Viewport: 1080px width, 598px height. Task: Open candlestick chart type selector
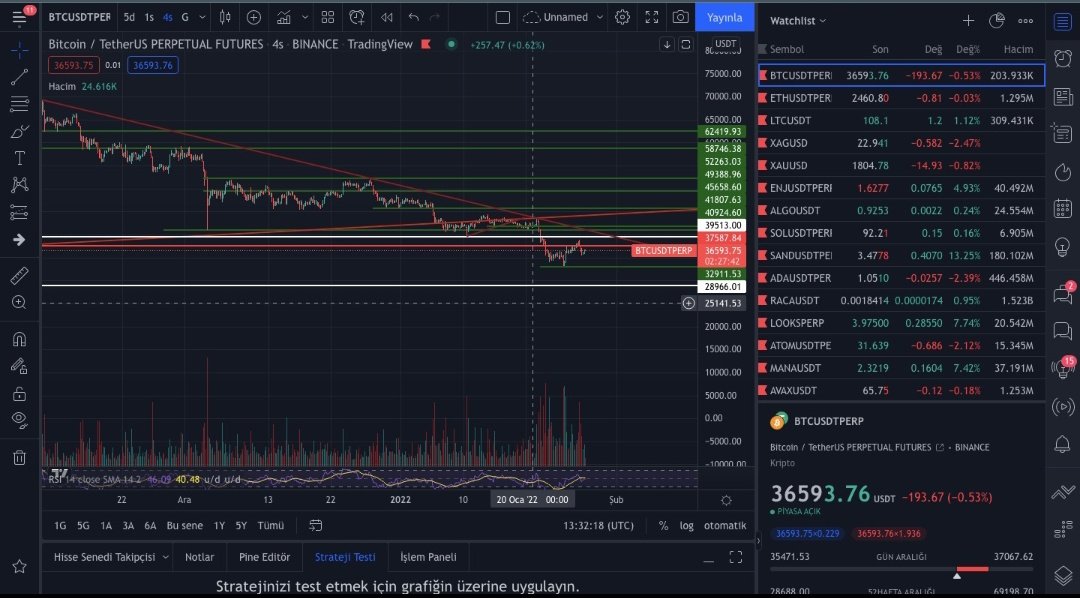(225, 17)
